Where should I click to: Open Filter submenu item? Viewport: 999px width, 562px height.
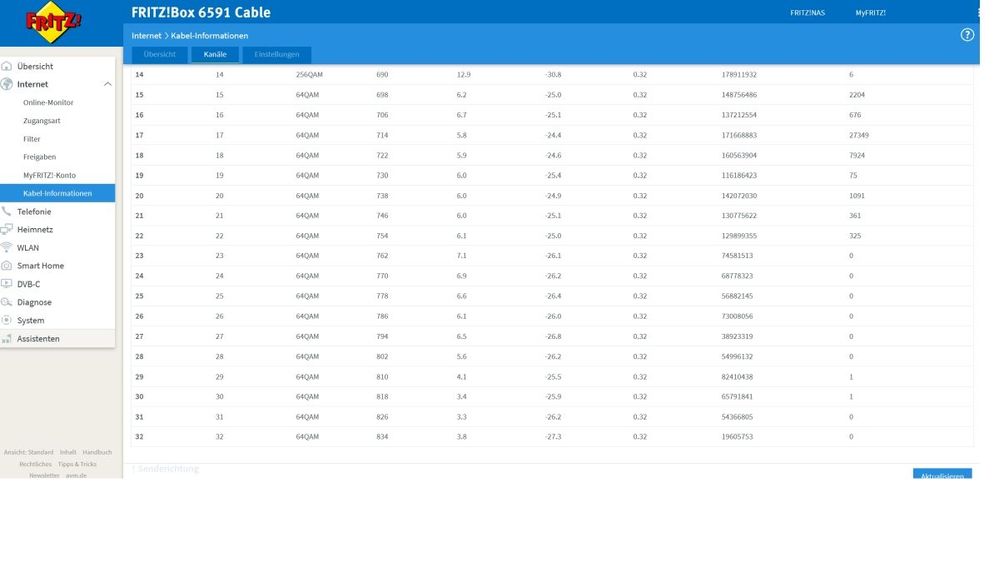tap(31, 139)
